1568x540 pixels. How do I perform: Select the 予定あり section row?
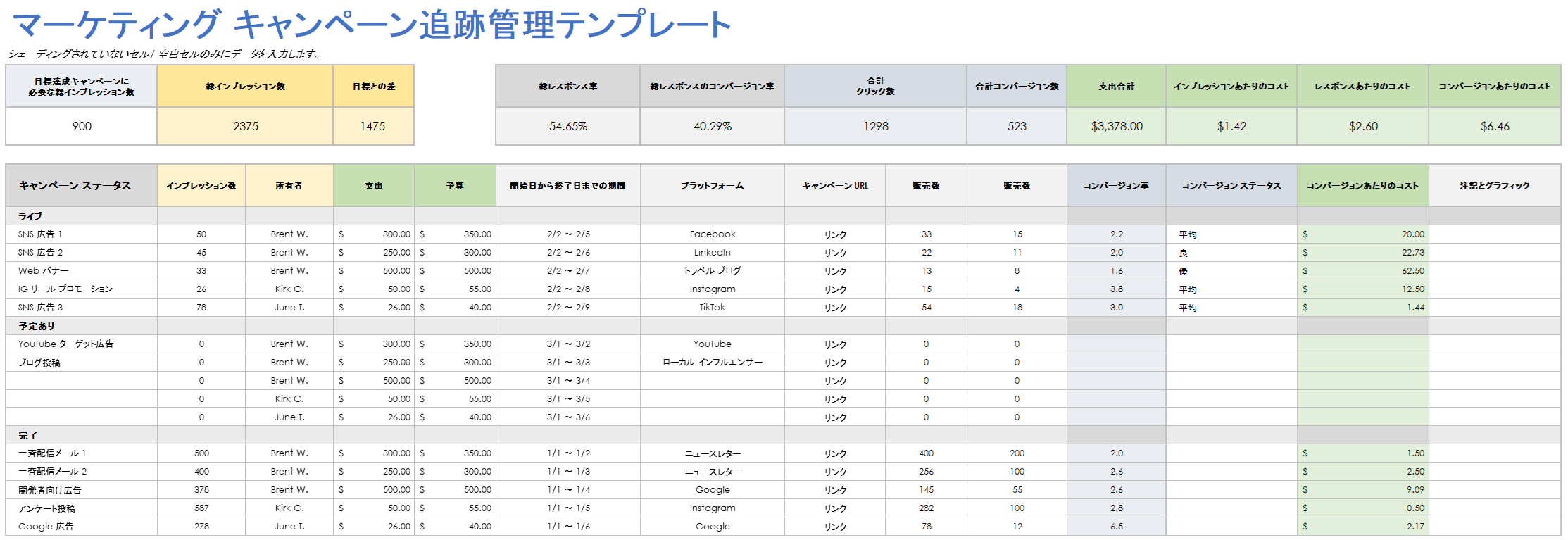pyautogui.click(x=783, y=326)
